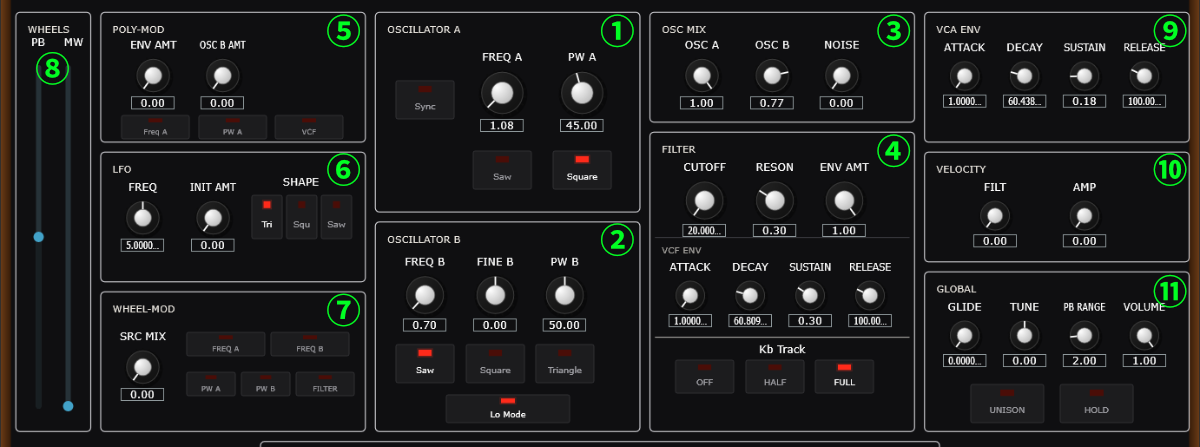1200x447 pixels.
Task: Turn on the HOLD button
Action: (x=1097, y=403)
